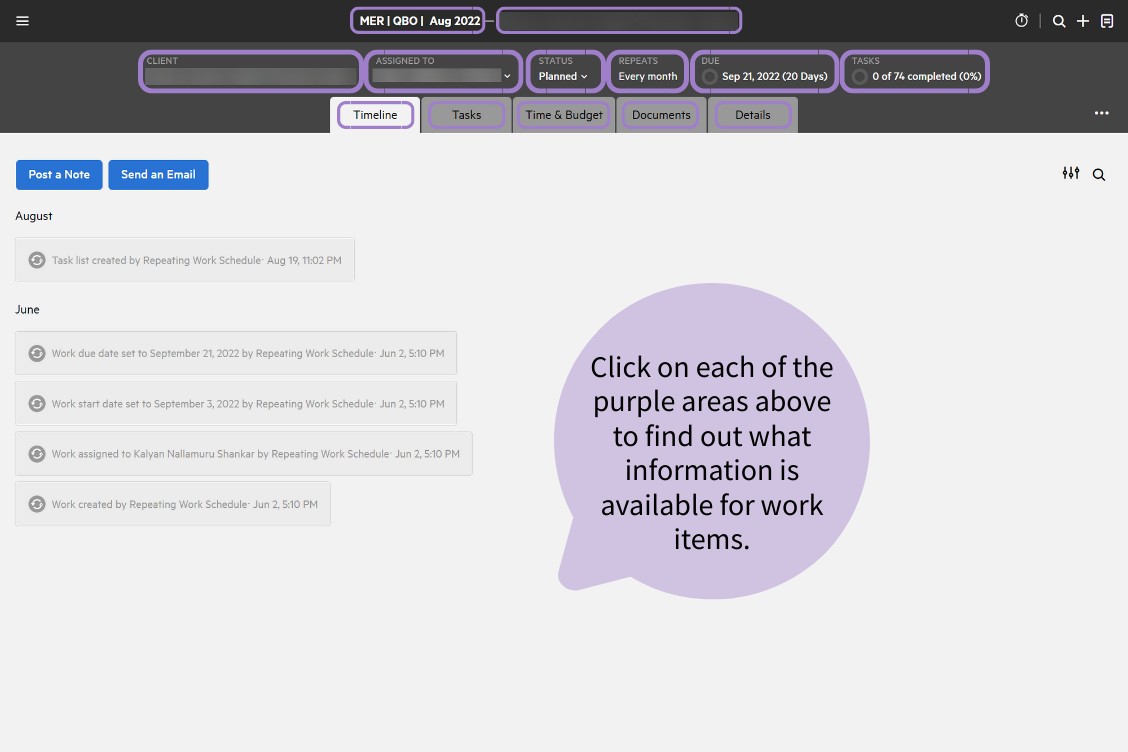This screenshot has width=1128, height=752.
Task: Mark the DUE item circle as complete
Action: [x=709, y=76]
